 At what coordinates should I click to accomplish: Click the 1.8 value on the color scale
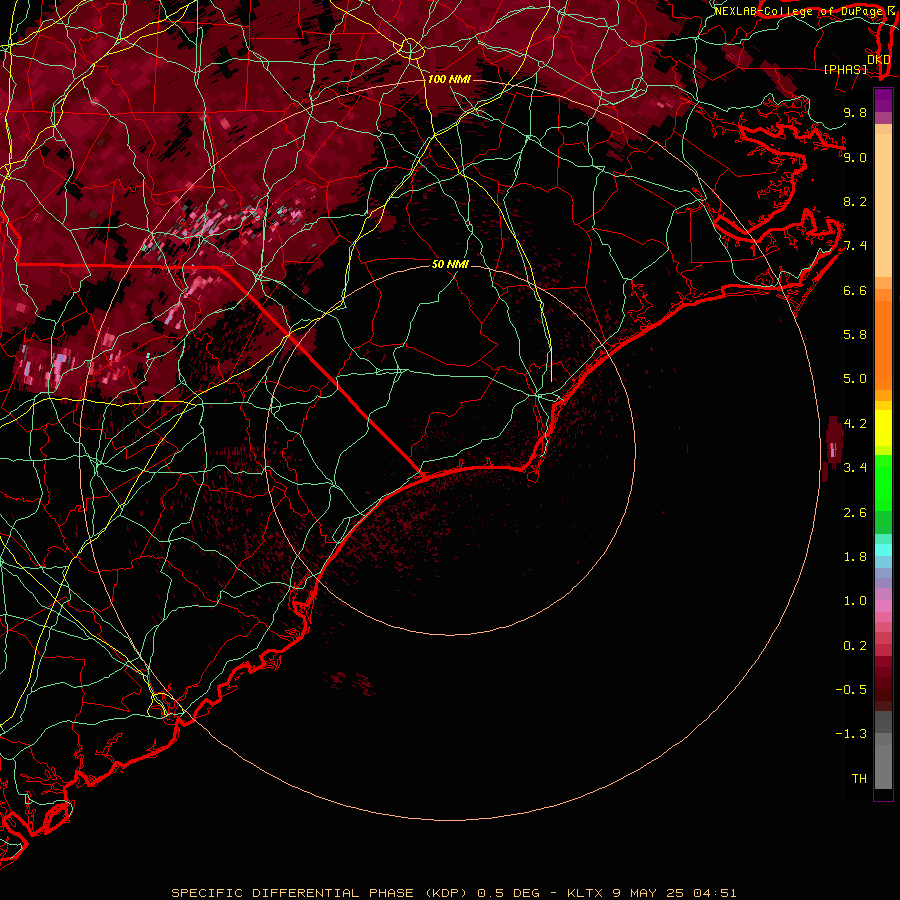(x=855, y=557)
